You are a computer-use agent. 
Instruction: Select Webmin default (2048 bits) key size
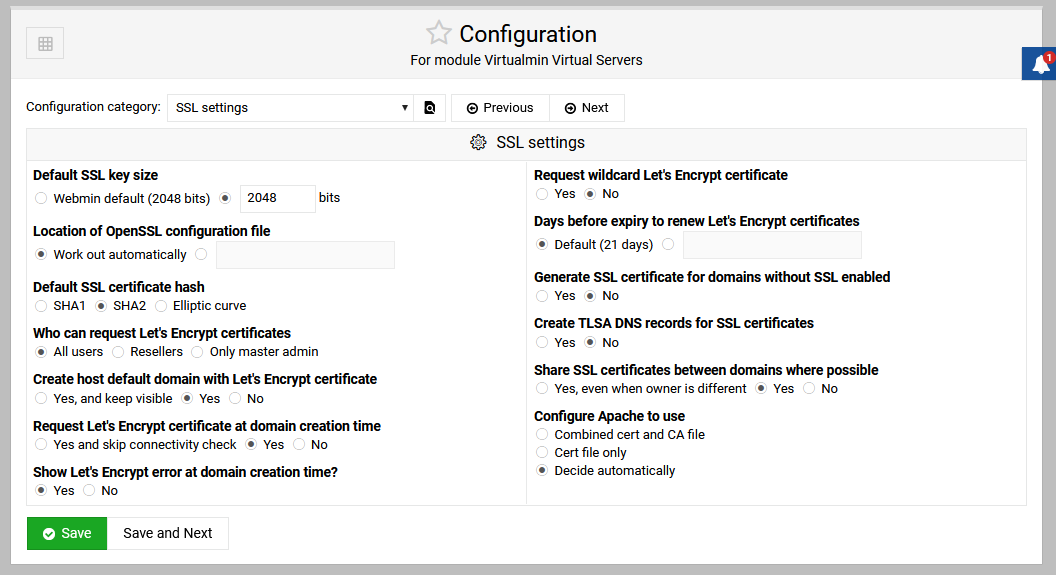(41, 198)
